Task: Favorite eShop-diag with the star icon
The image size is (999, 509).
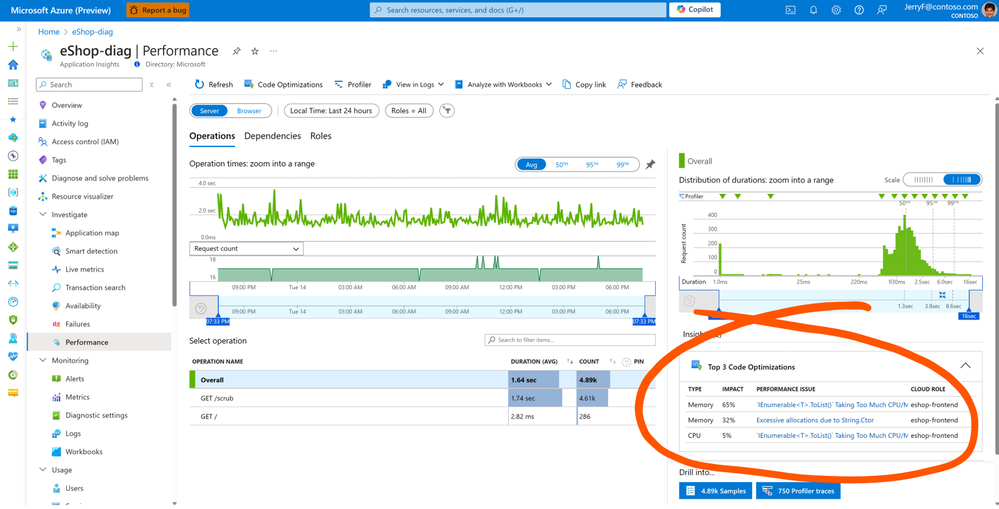Action: [255, 51]
